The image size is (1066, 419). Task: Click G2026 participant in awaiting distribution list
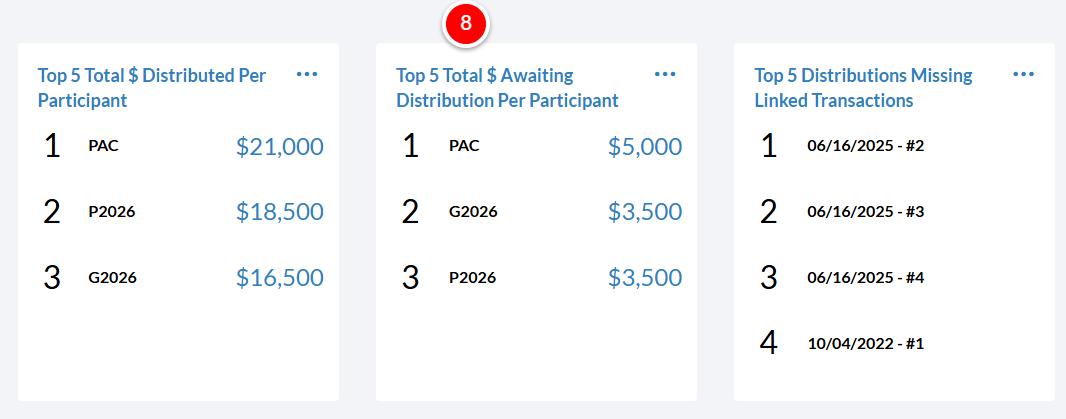tap(473, 212)
